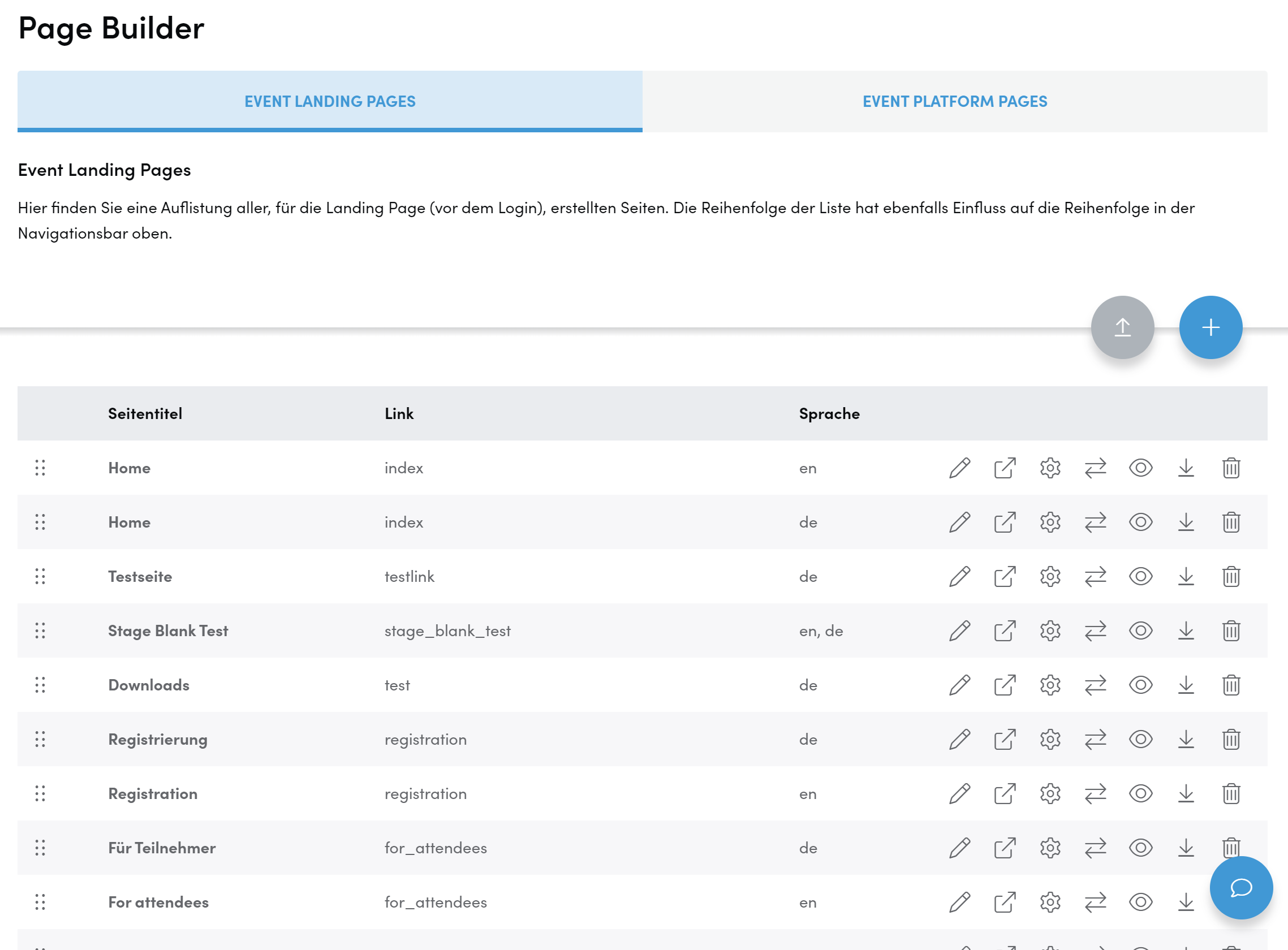Open settings for Für Teilnehmer page
This screenshot has height=950, width=1288.
(1050, 848)
